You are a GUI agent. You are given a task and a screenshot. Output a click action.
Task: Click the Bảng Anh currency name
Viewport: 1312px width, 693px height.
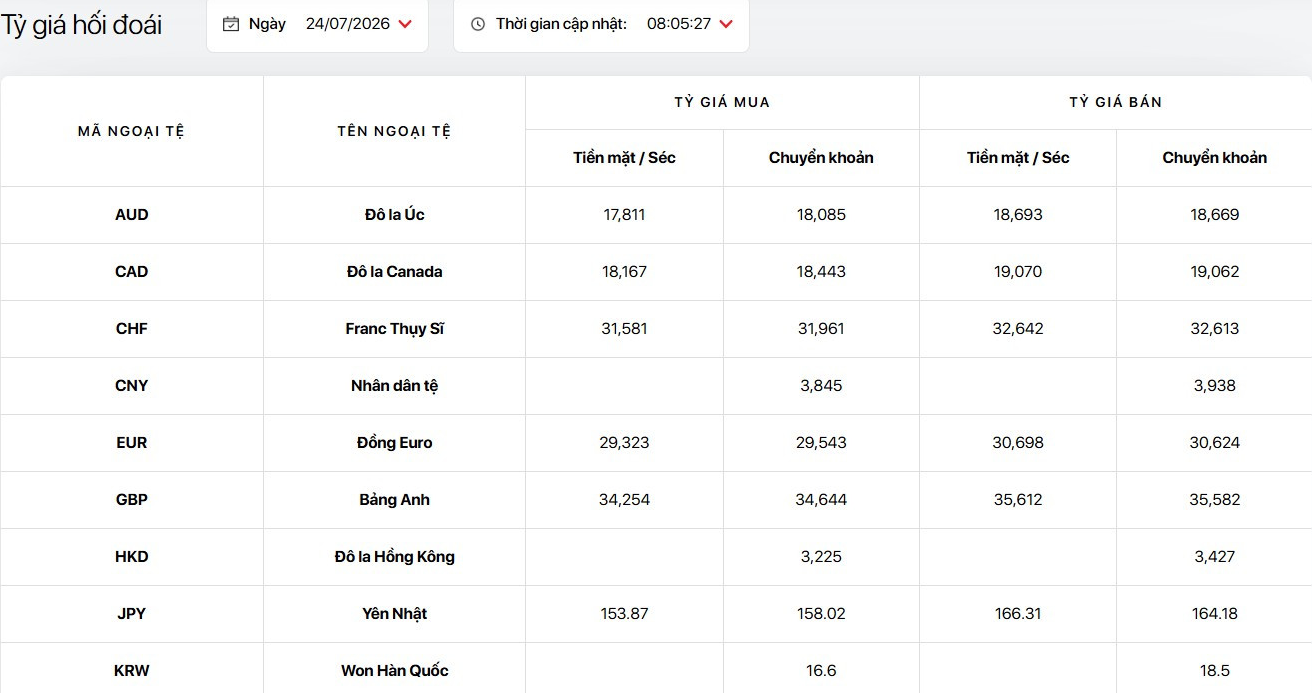(x=395, y=500)
